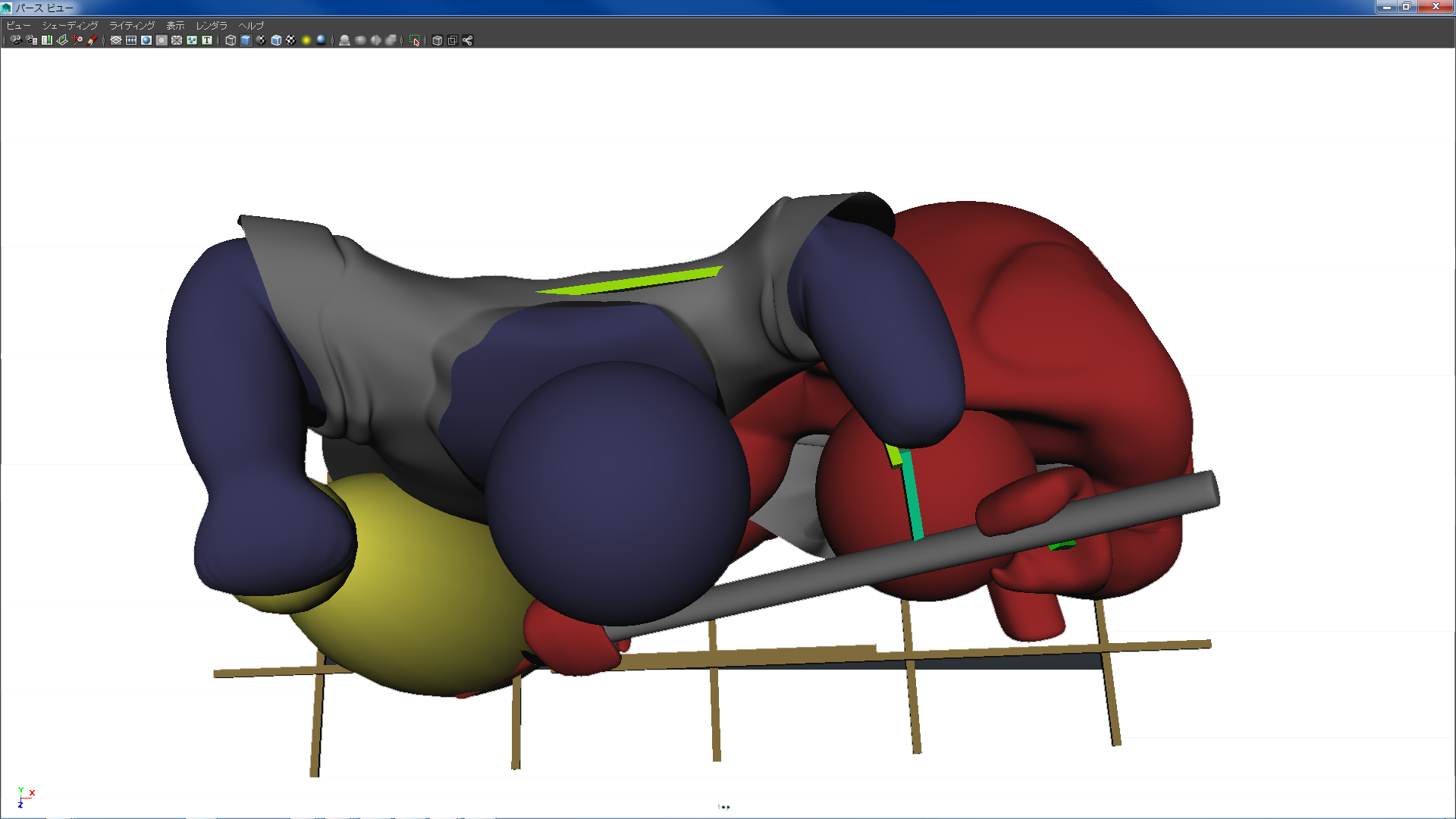Toggle the viewport grid display
Screen dimensions: 1456x819
pyautogui.click(x=116, y=40)
